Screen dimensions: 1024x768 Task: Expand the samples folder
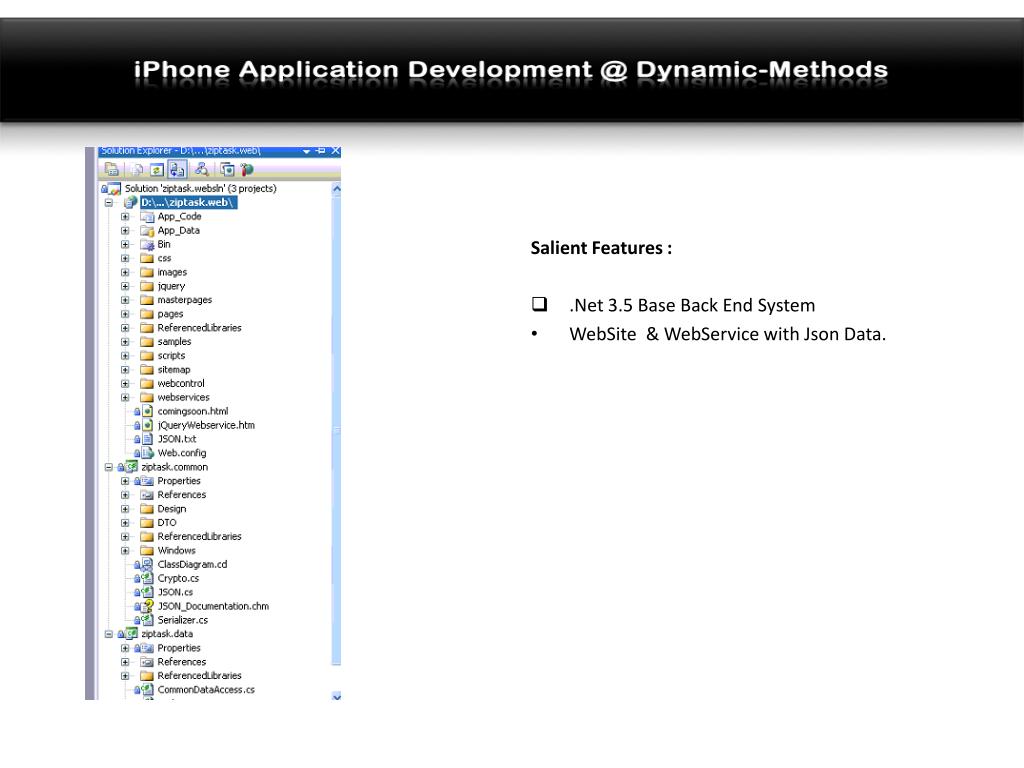coord(125,342)
